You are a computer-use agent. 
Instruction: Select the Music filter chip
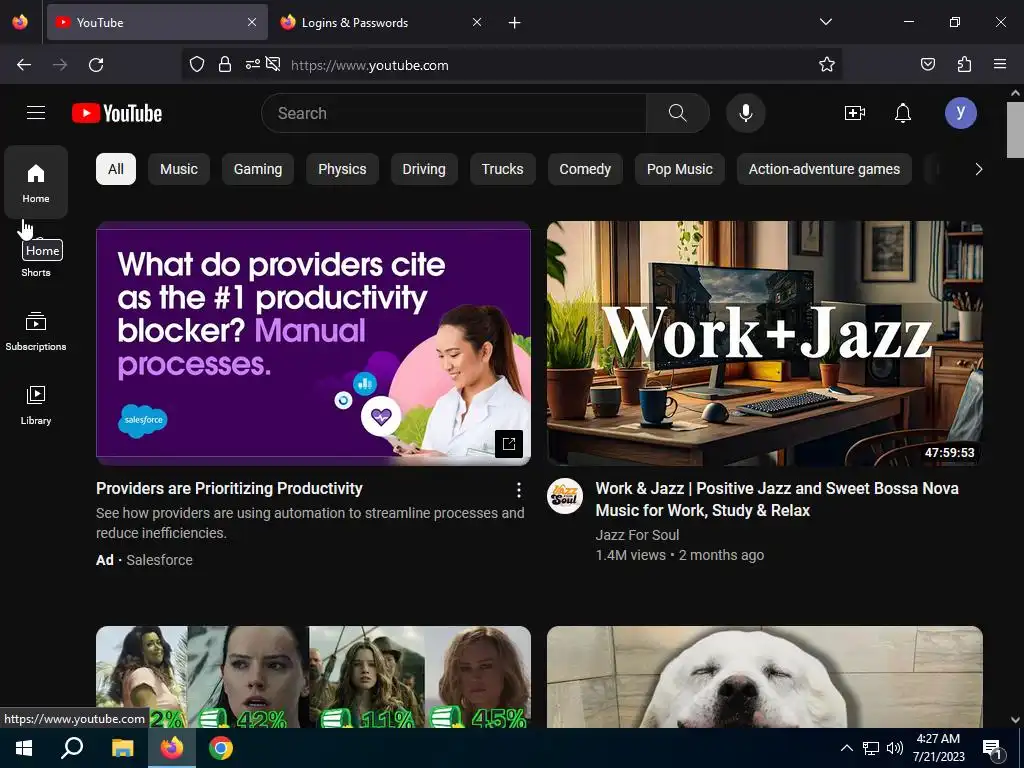[x=179, y=169]
